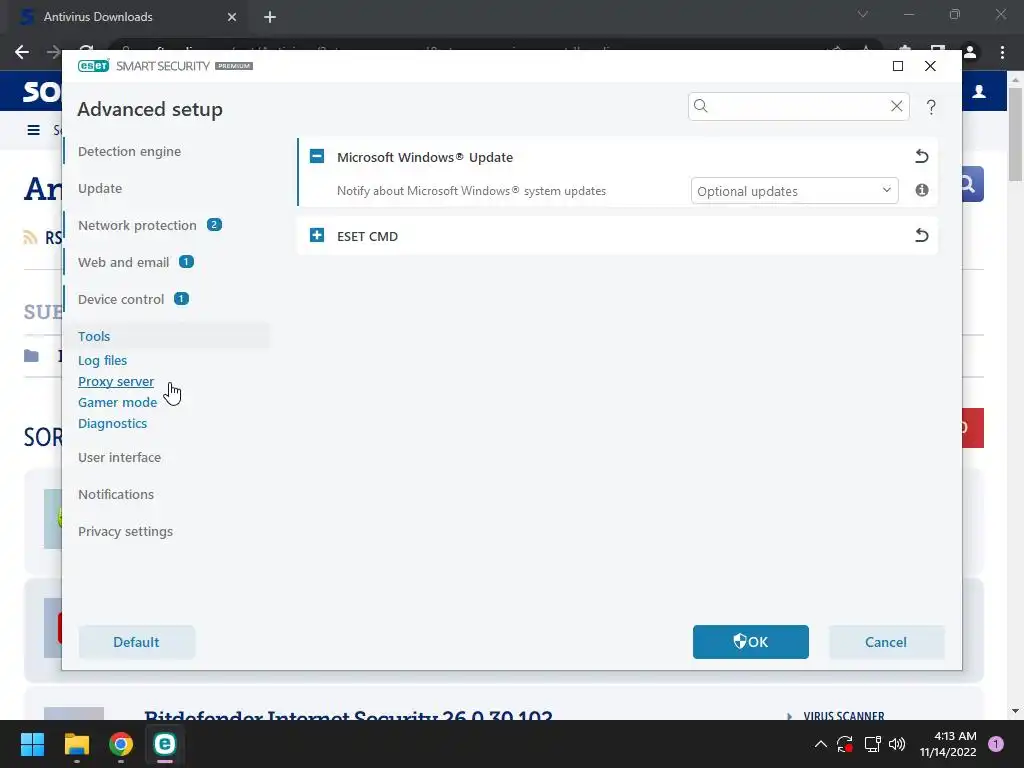Click the Web and email badge showing 1
This screenshot has width=1024, height=768.
(186, 262)
